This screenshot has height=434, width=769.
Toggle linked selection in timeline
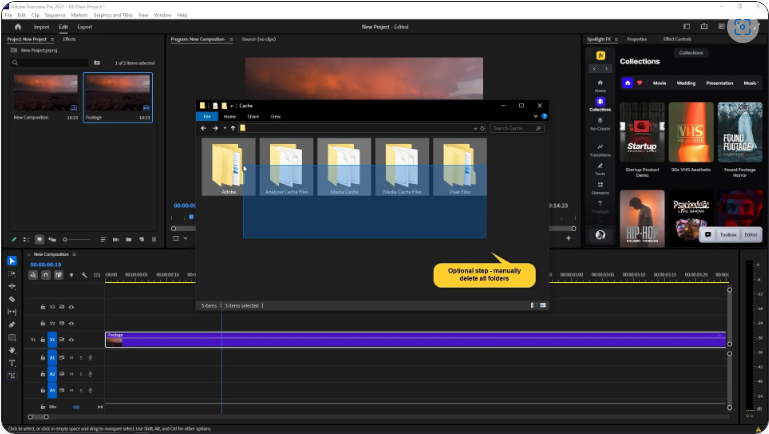[58, 275]
